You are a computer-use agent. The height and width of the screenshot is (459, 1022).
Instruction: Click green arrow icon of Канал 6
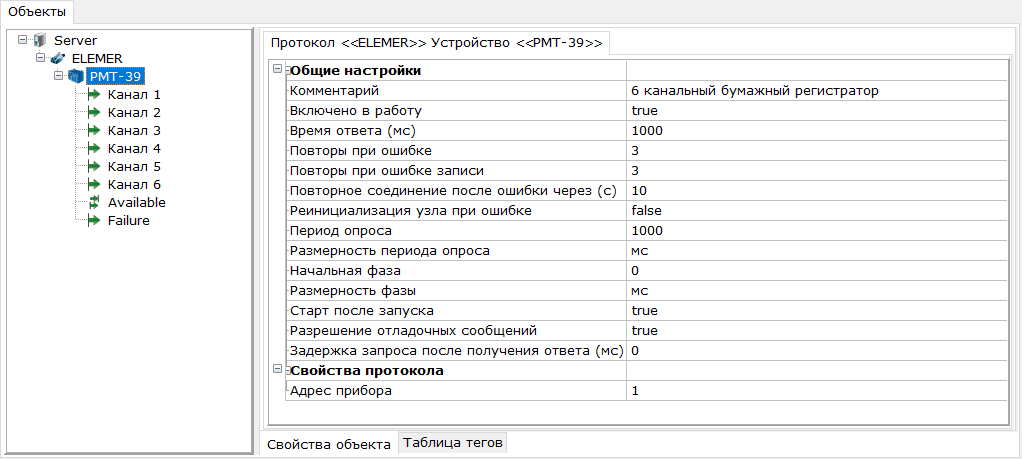93,185
